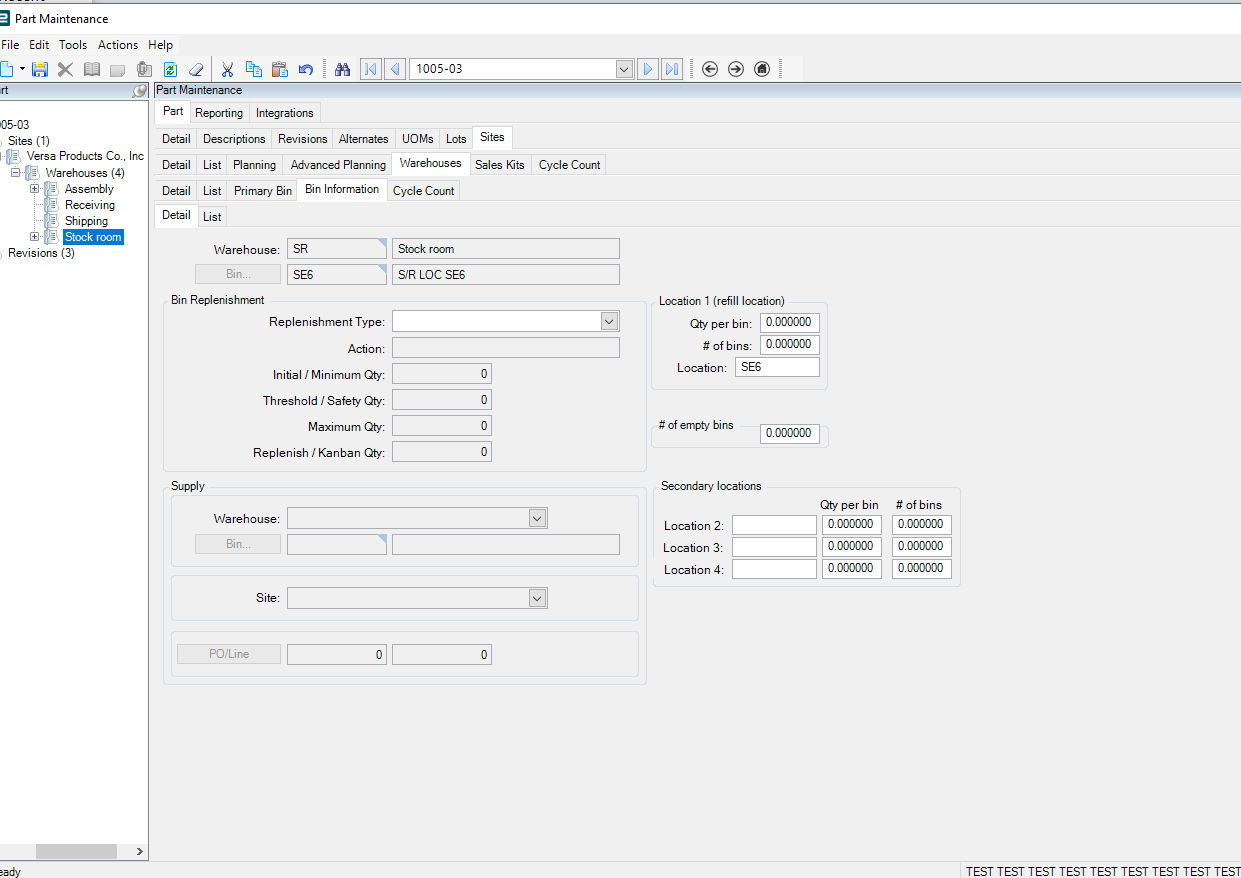Click the Refresh toolbar icon
The height and width of the screenshot is (878, 1241).
click(x=170, y=69)
